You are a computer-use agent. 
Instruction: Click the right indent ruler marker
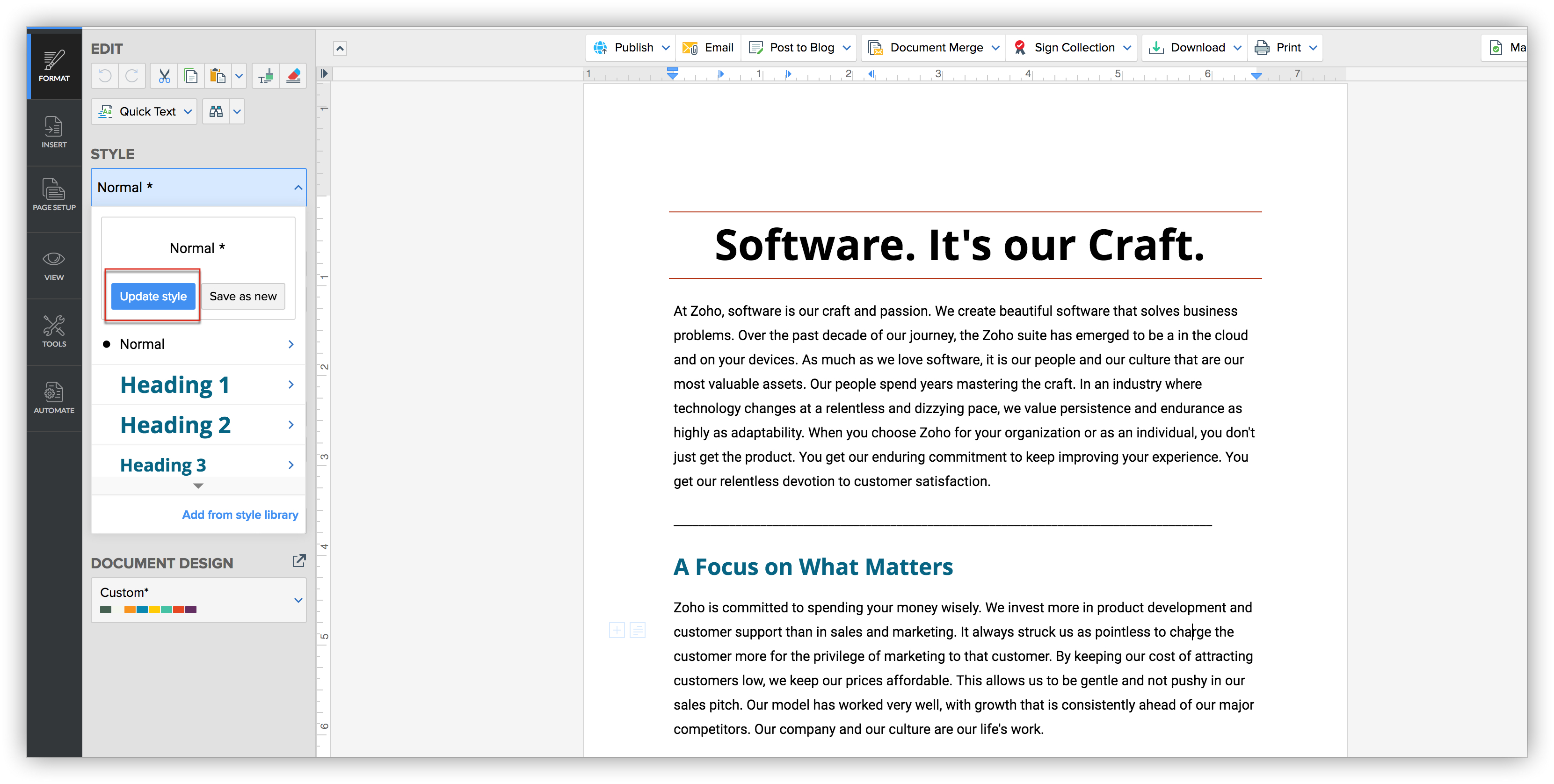(1256, 76)
